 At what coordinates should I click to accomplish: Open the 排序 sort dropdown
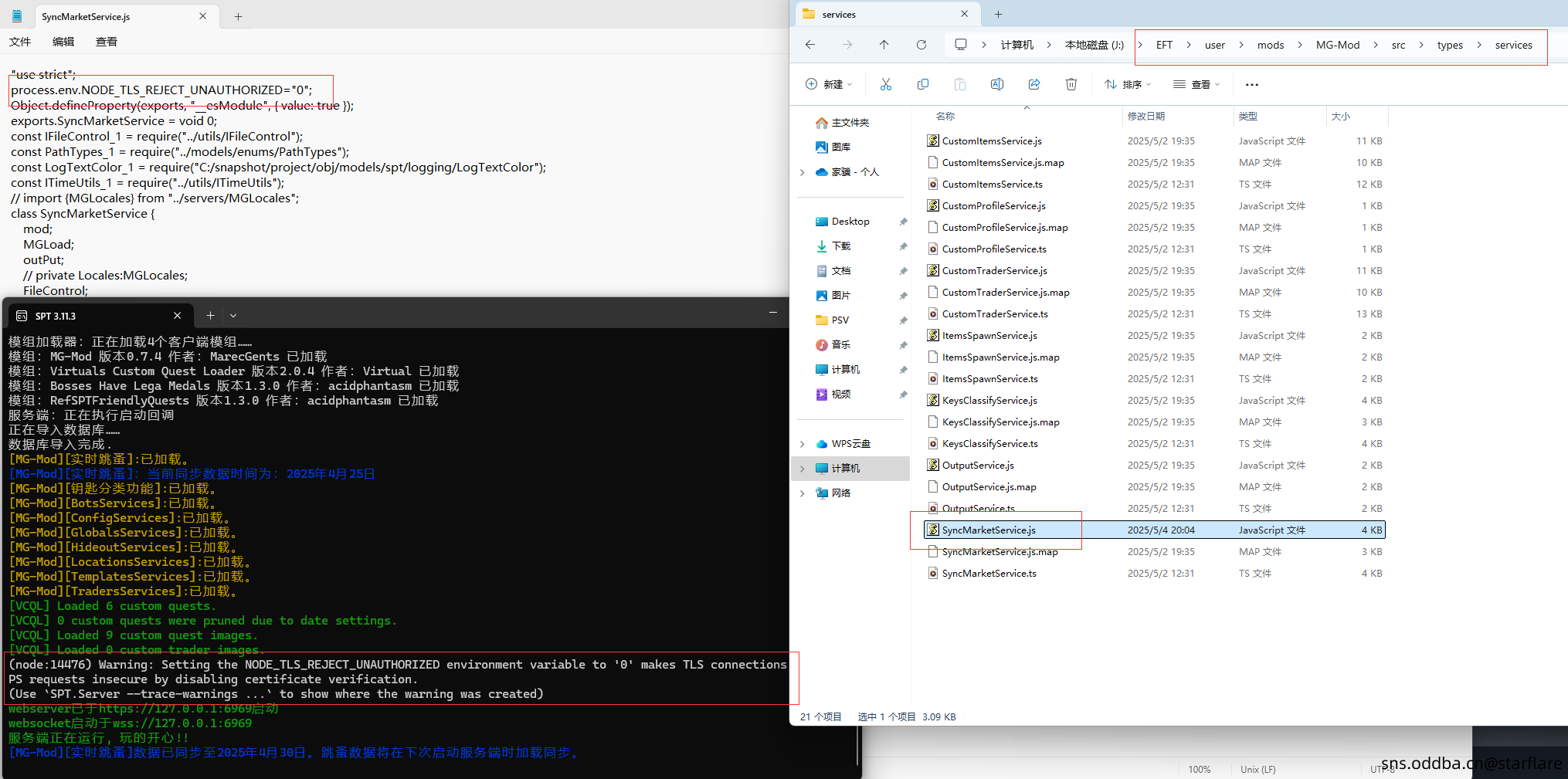tap(1128, 84)
